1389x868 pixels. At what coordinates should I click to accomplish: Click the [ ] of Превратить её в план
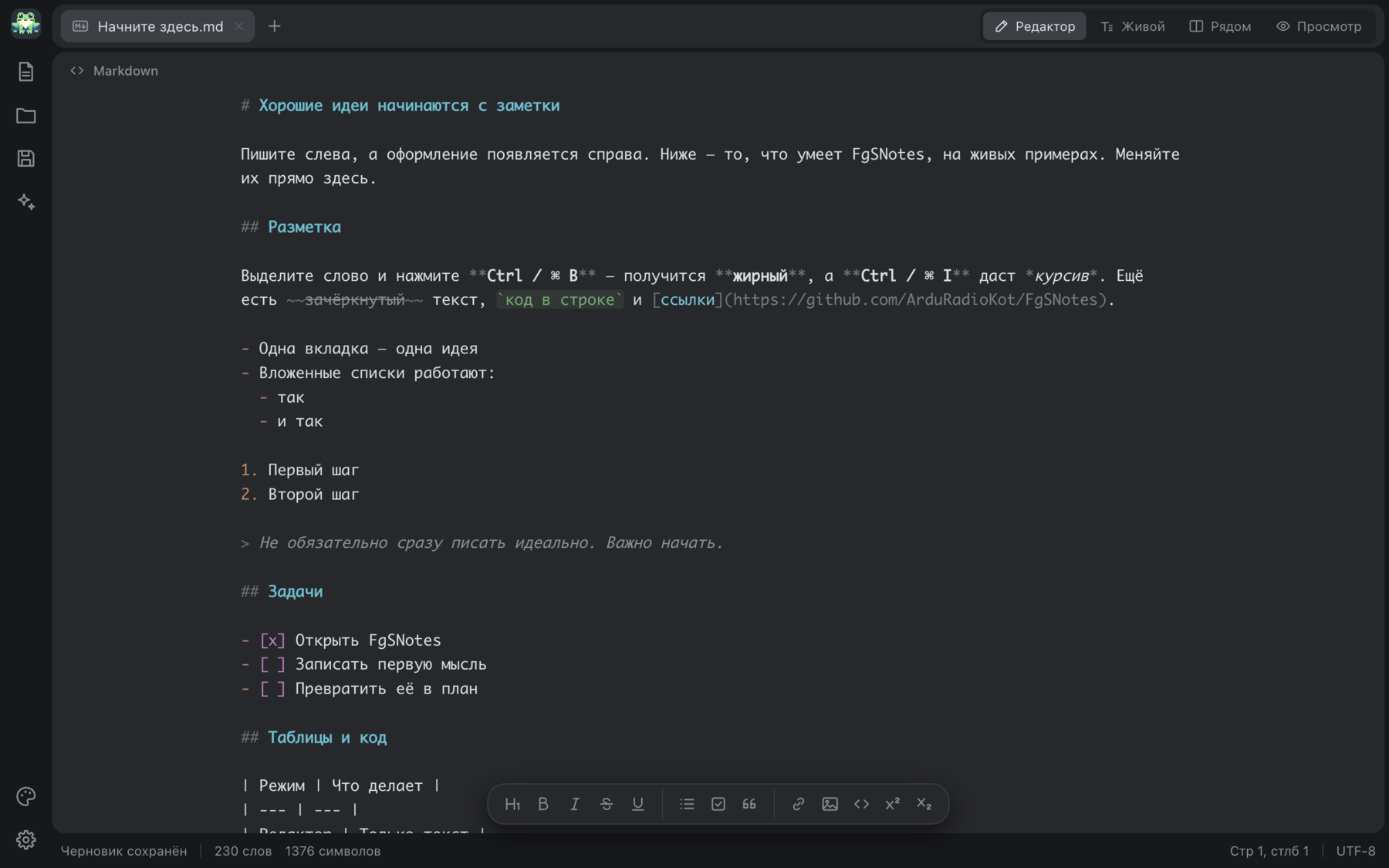272,689
